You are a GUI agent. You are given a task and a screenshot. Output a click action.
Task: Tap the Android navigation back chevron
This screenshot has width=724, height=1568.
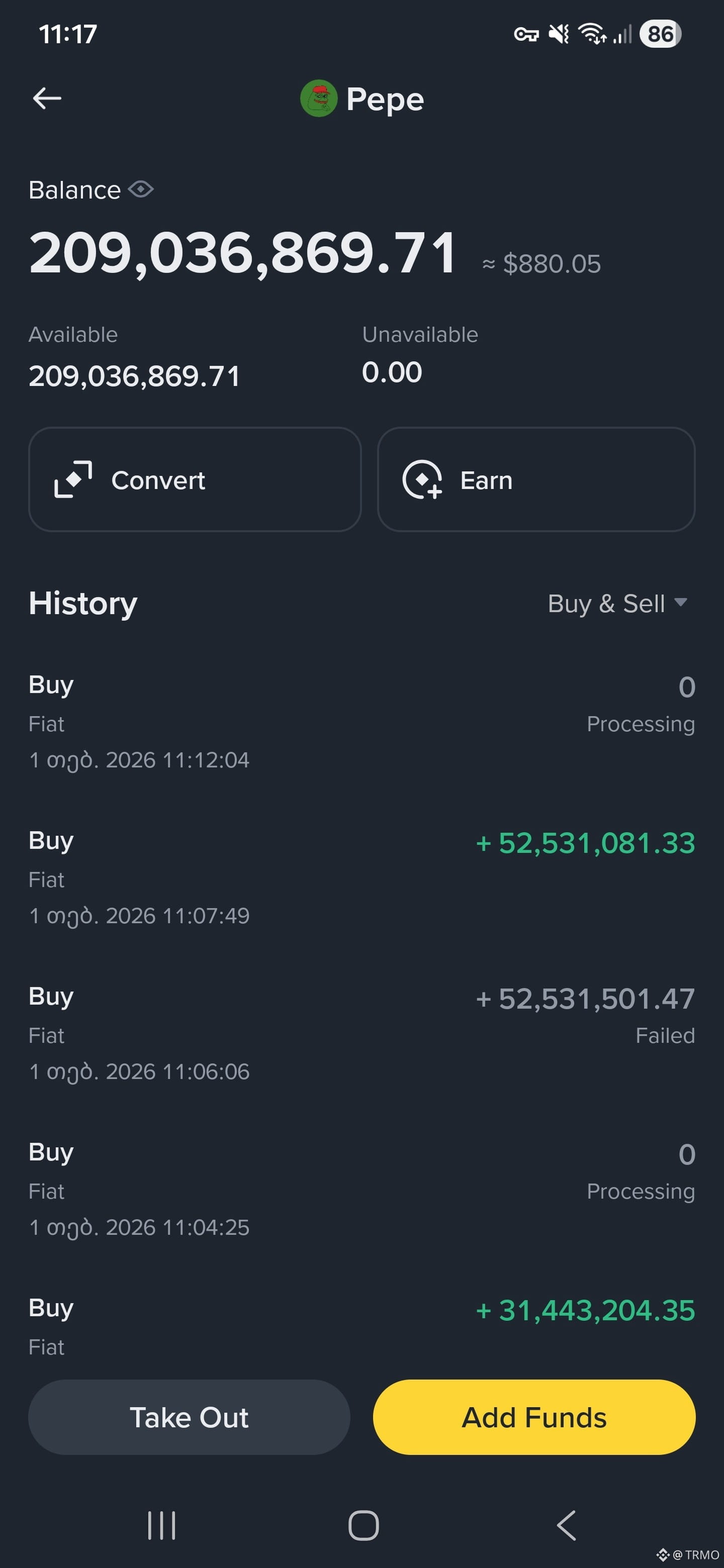[566, 1525]
